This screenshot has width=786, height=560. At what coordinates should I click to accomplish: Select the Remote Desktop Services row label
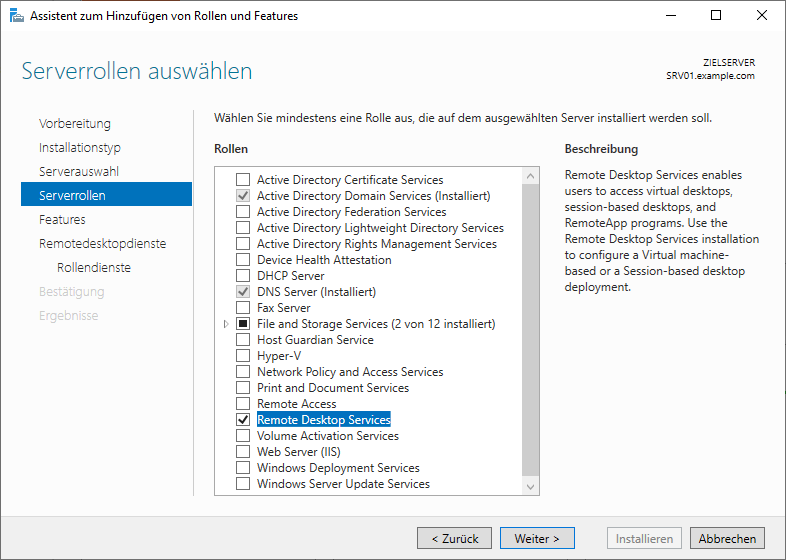323,420
